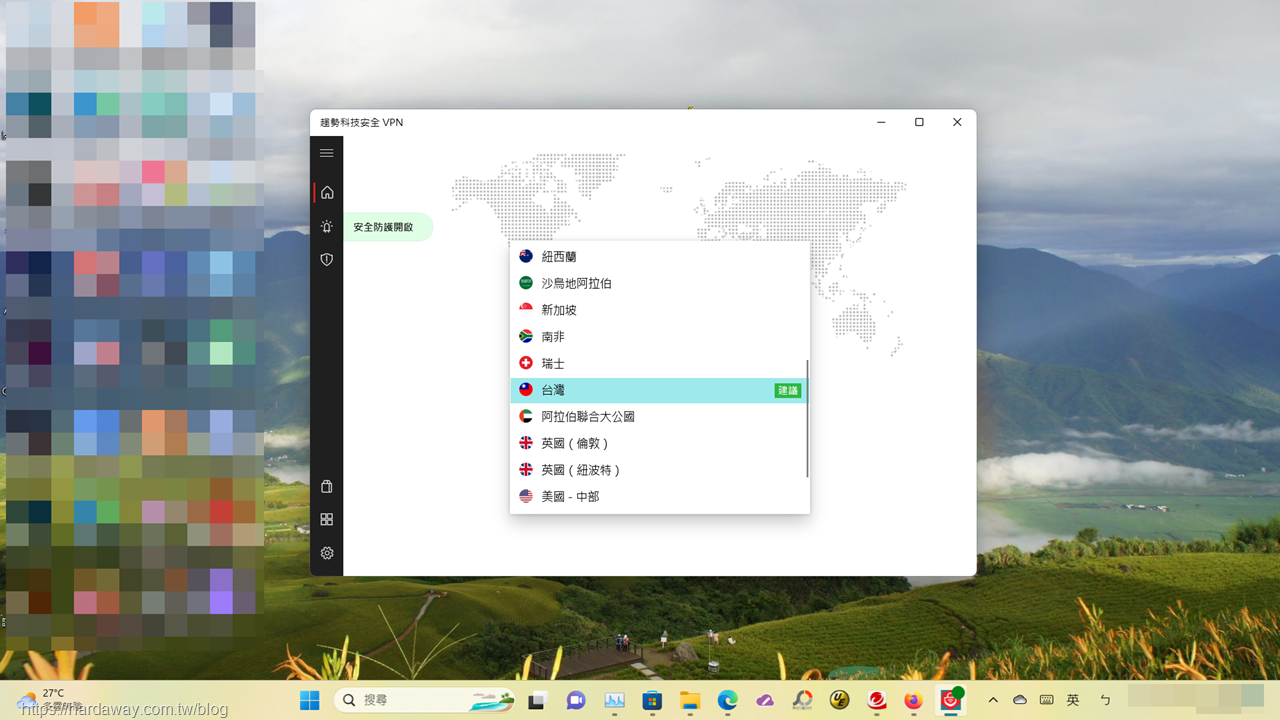Screen dimensions: 1280x720
Task: Open the touch keyboard tray icon
Action: point(1046,701)
